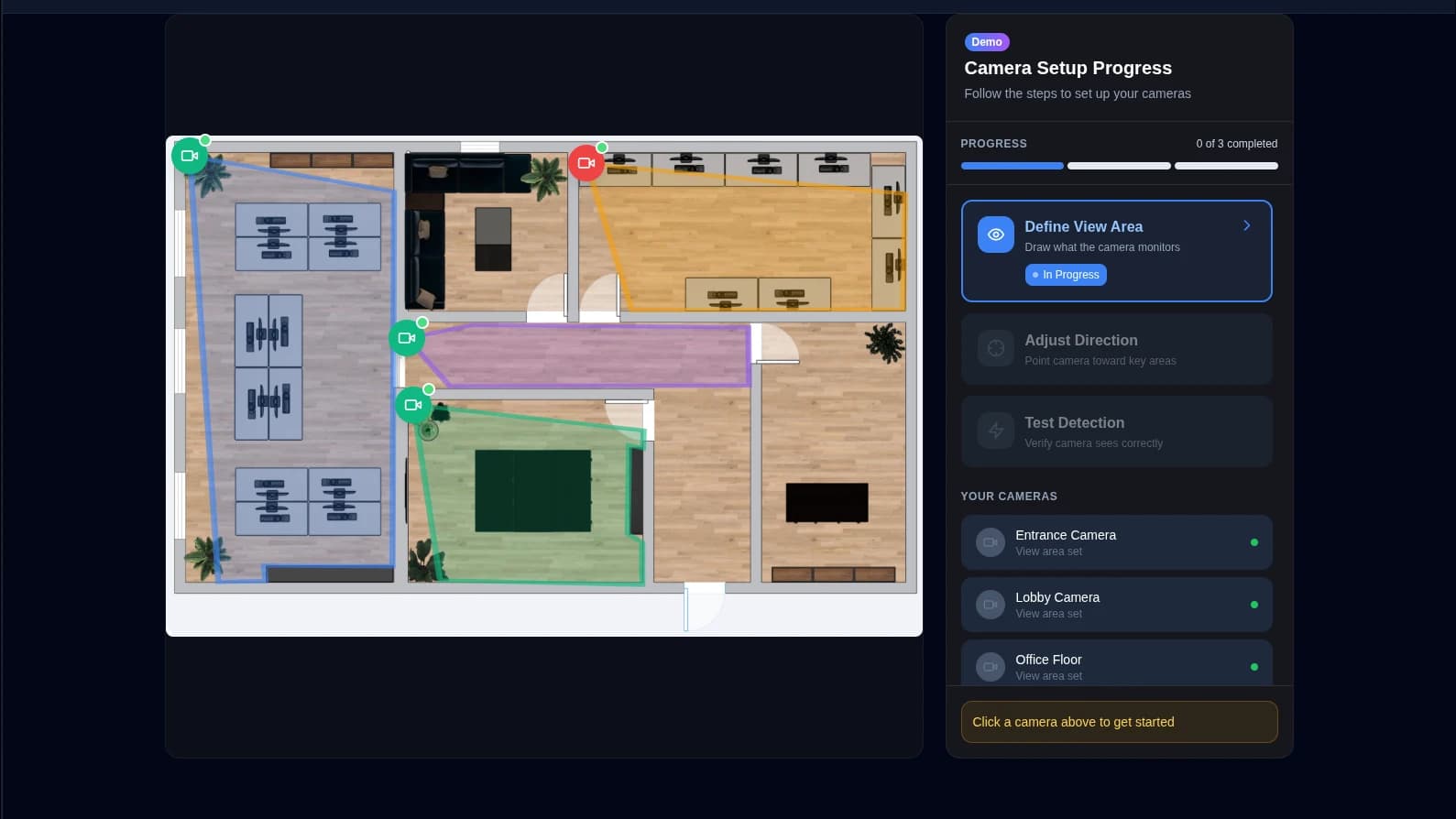Click the Lobby Camera icon
The width and height of the screenshot is (1456, 819).
click(x=991, y=605)
